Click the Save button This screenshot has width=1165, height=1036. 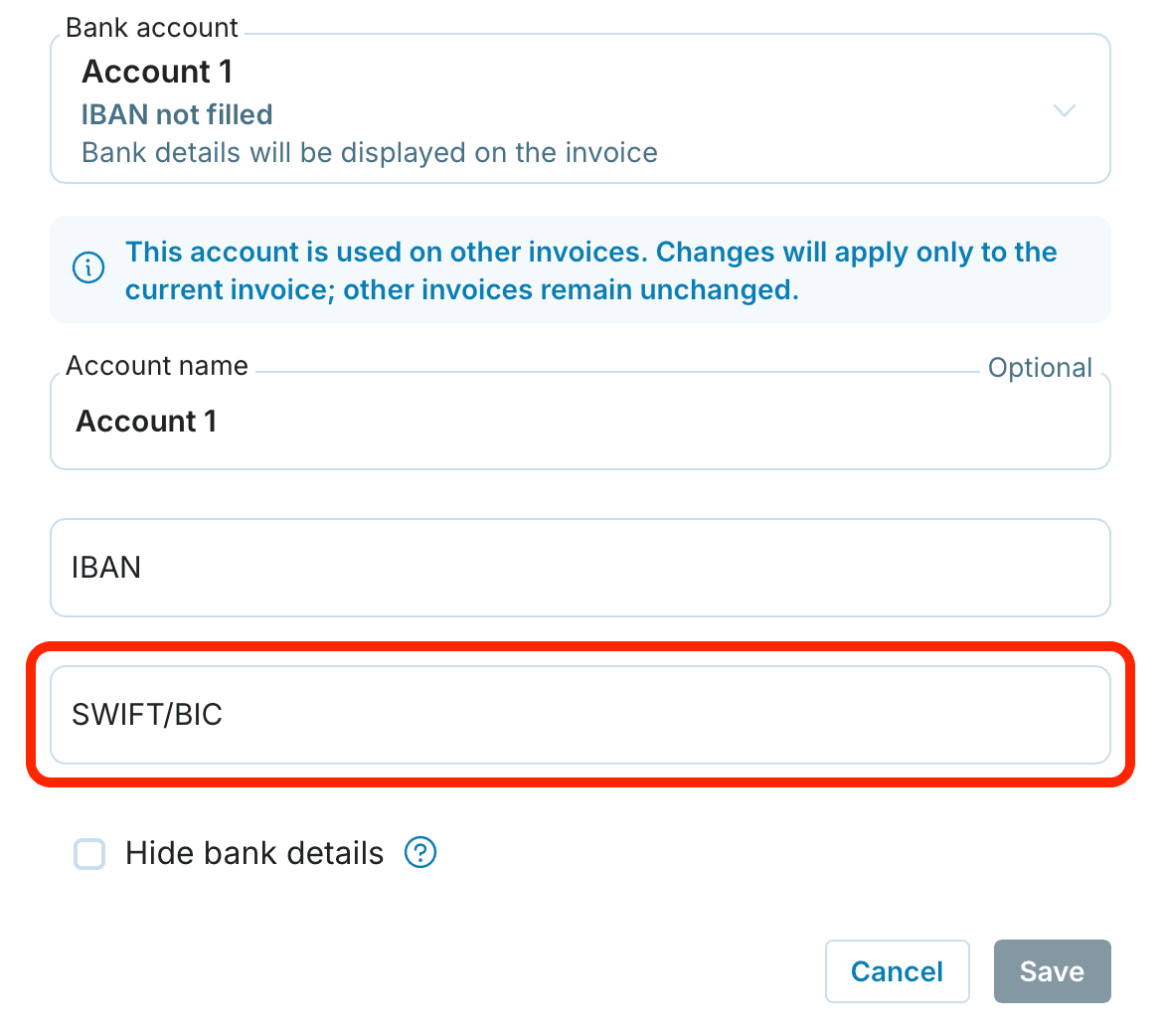point(1052,971)
